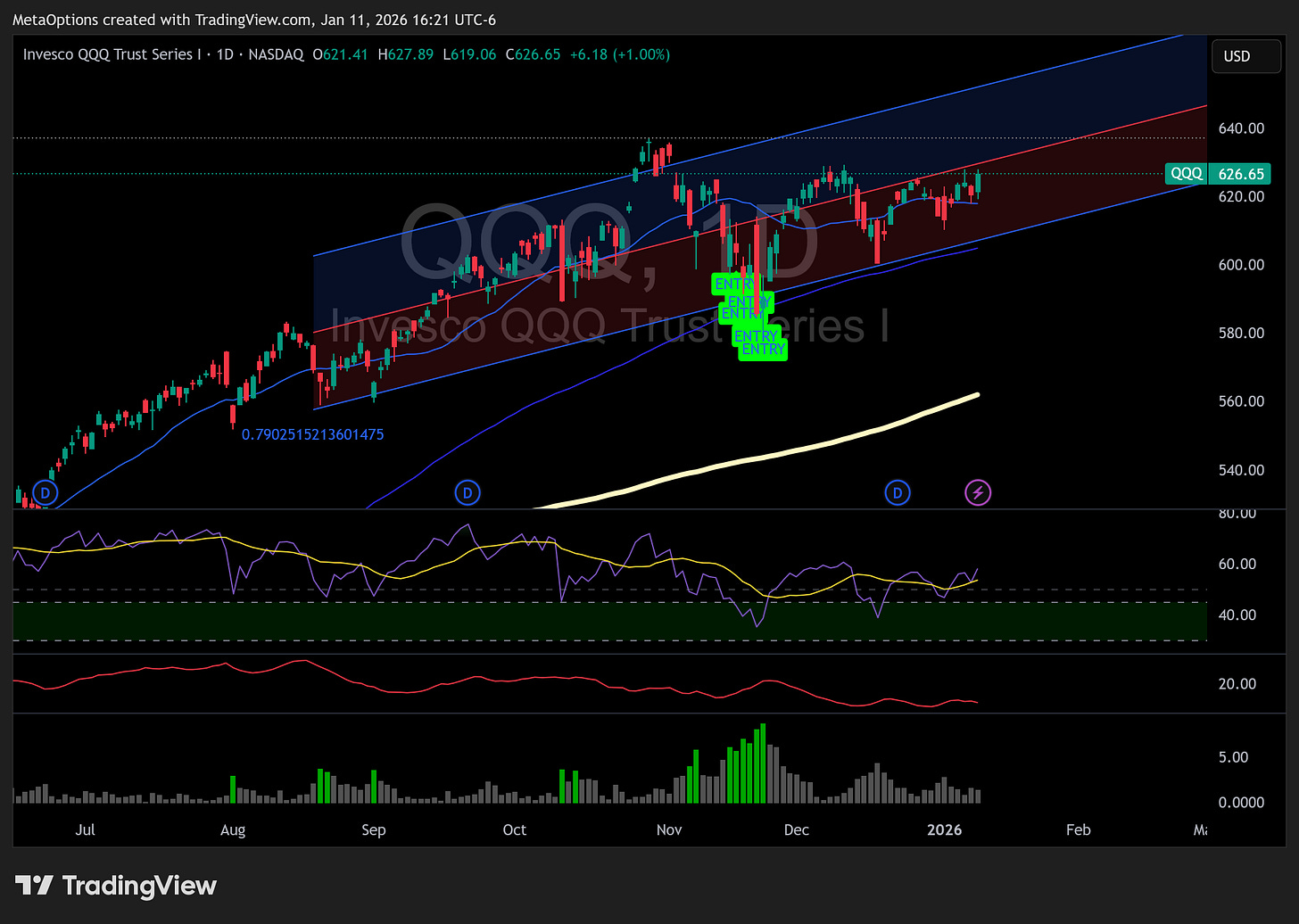Select the topmost green ENTRY marker
The image size is (1299, 924).
pyautogui.click(x=734, y=284)
